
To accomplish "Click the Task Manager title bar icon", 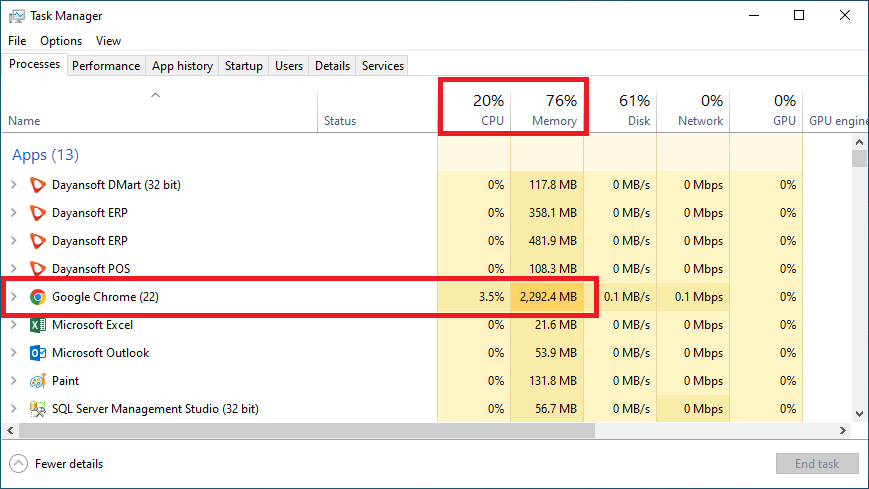I will (x=17, y=16).
